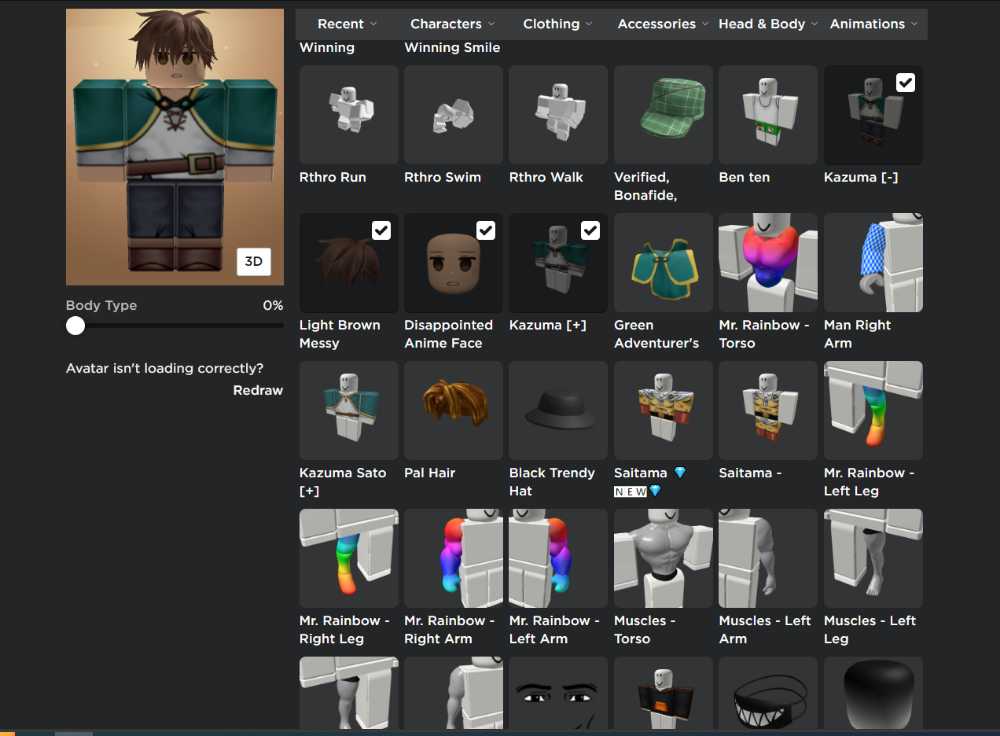Click the Winning Smile item label

452,48
